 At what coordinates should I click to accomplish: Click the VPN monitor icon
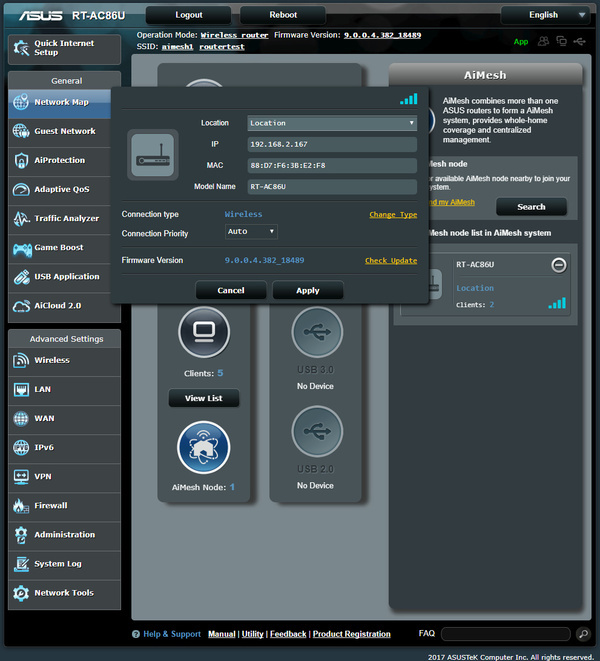[x=21, y=477]
